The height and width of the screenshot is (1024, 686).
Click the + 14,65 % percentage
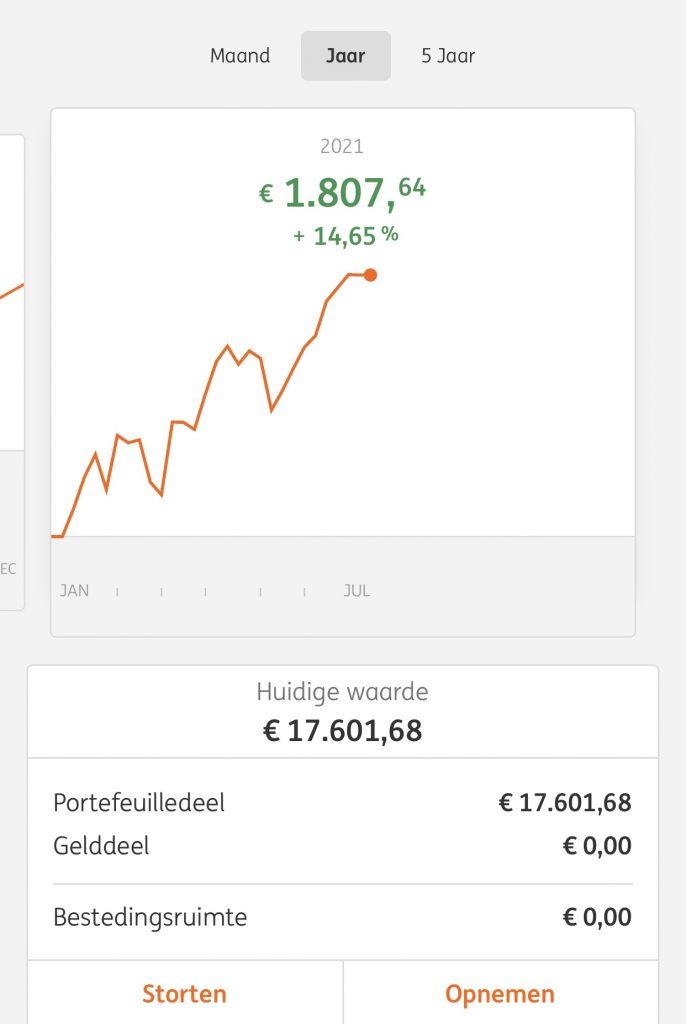pyautogui.click(x=346, y=236)
